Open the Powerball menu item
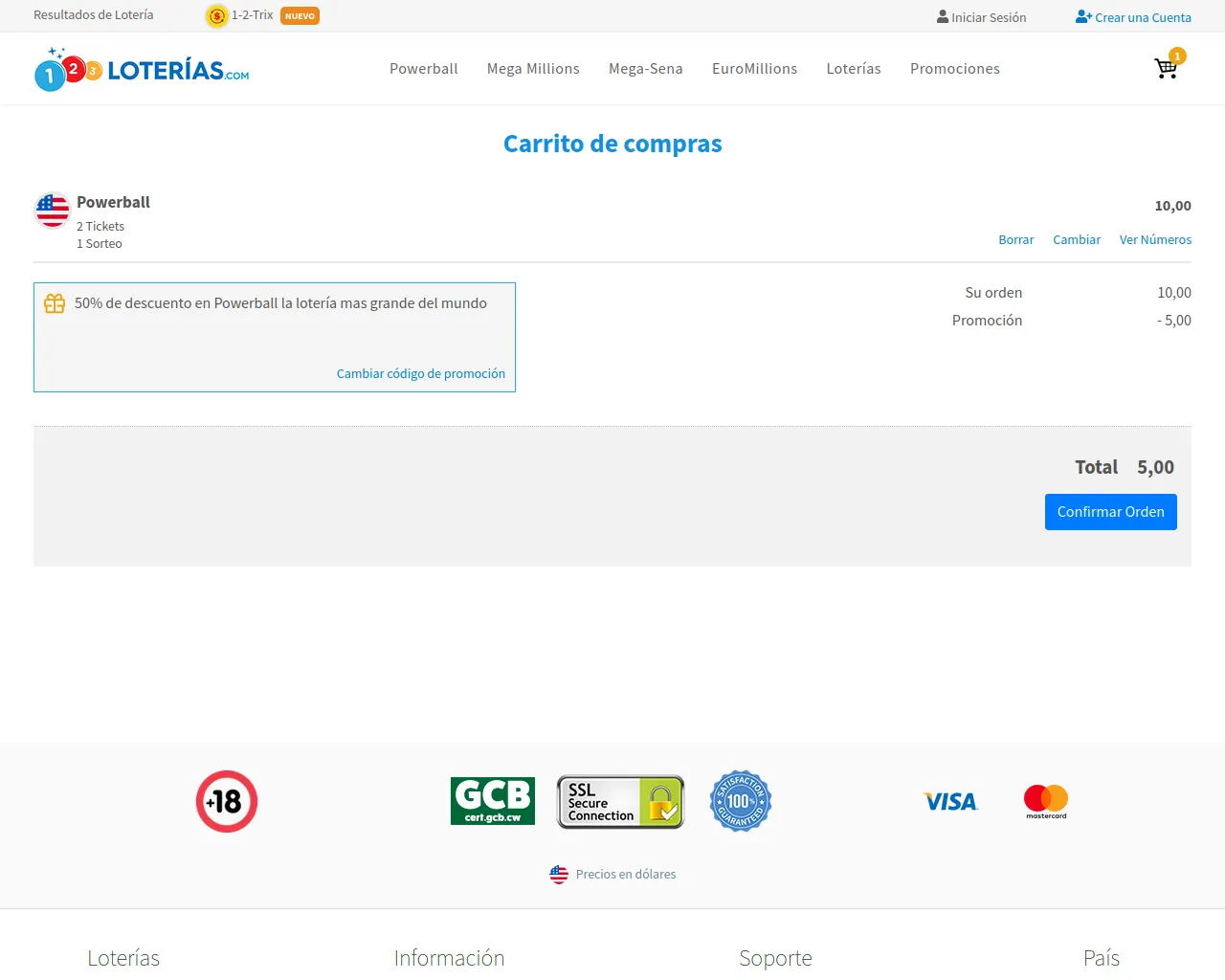This screenshot has width=1225, height=980. 424,69
